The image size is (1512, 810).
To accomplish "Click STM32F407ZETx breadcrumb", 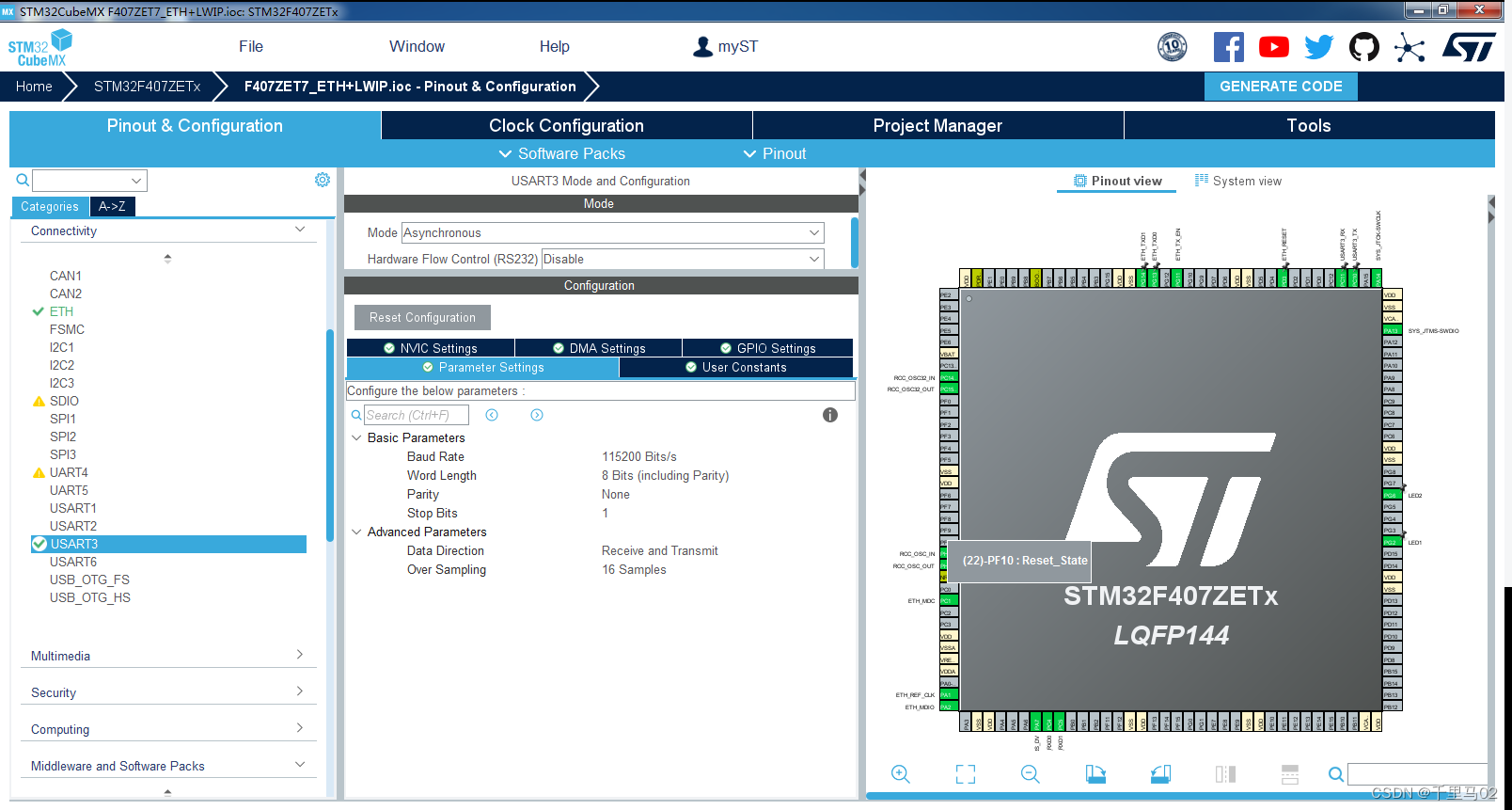I will pos(147,86).
